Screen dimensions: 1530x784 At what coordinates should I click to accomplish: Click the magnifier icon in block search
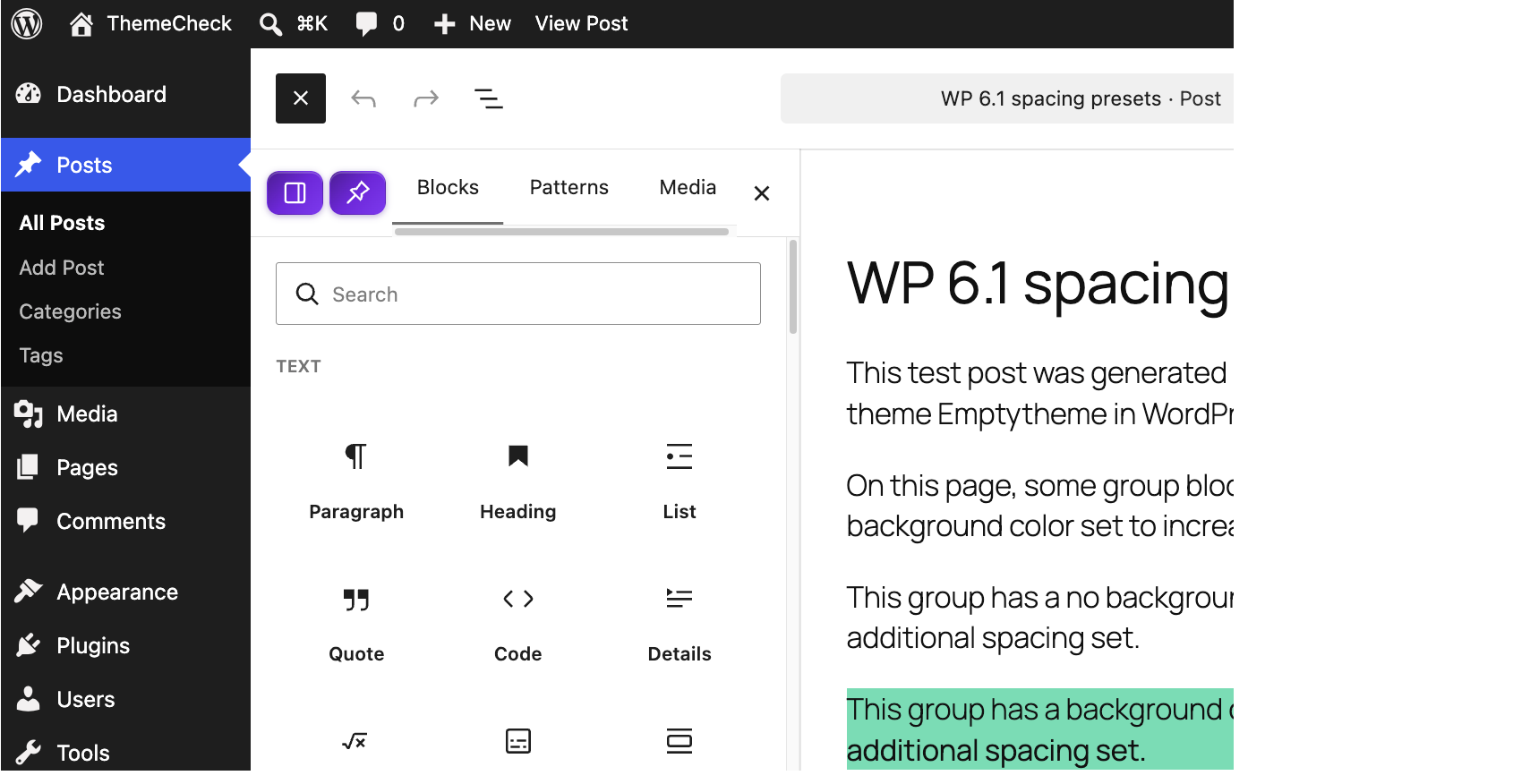[x=307, y=294]
